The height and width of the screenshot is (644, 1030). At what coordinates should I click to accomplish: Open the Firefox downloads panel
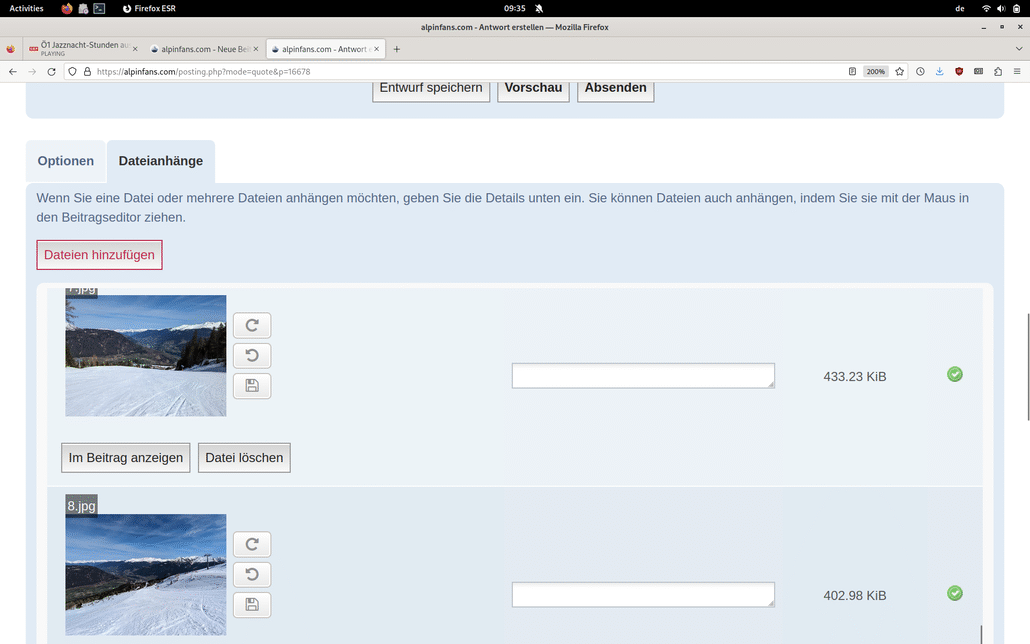pyautogui.click(x=939, y=71)
